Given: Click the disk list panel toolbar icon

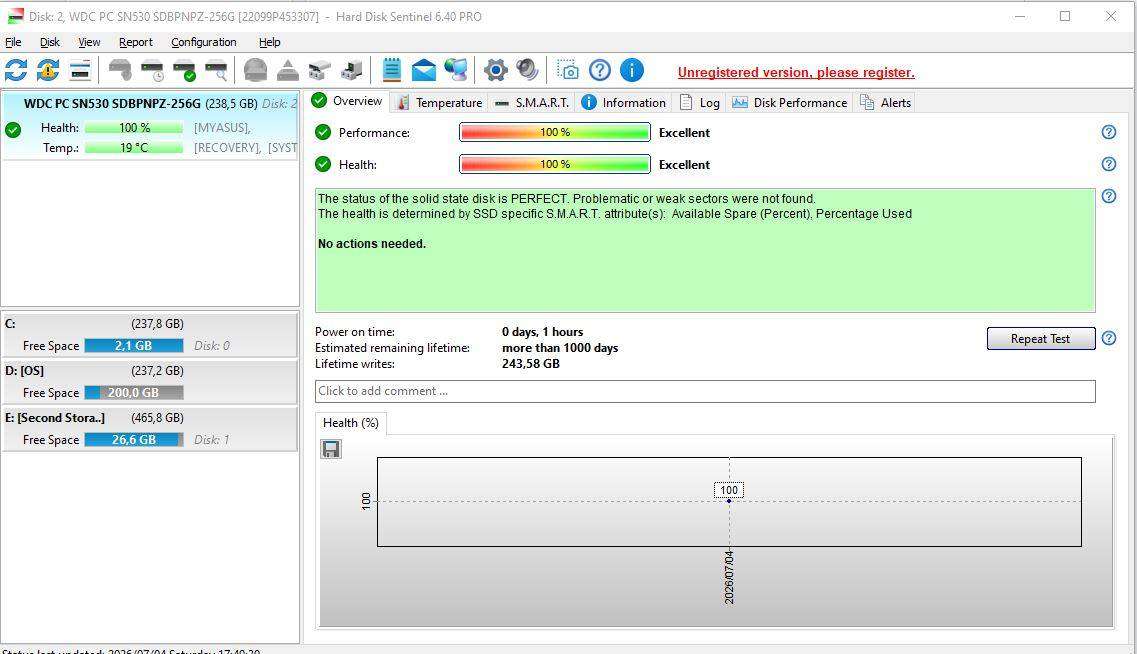Looking at the screenshot, I should [x=80, y=70].
